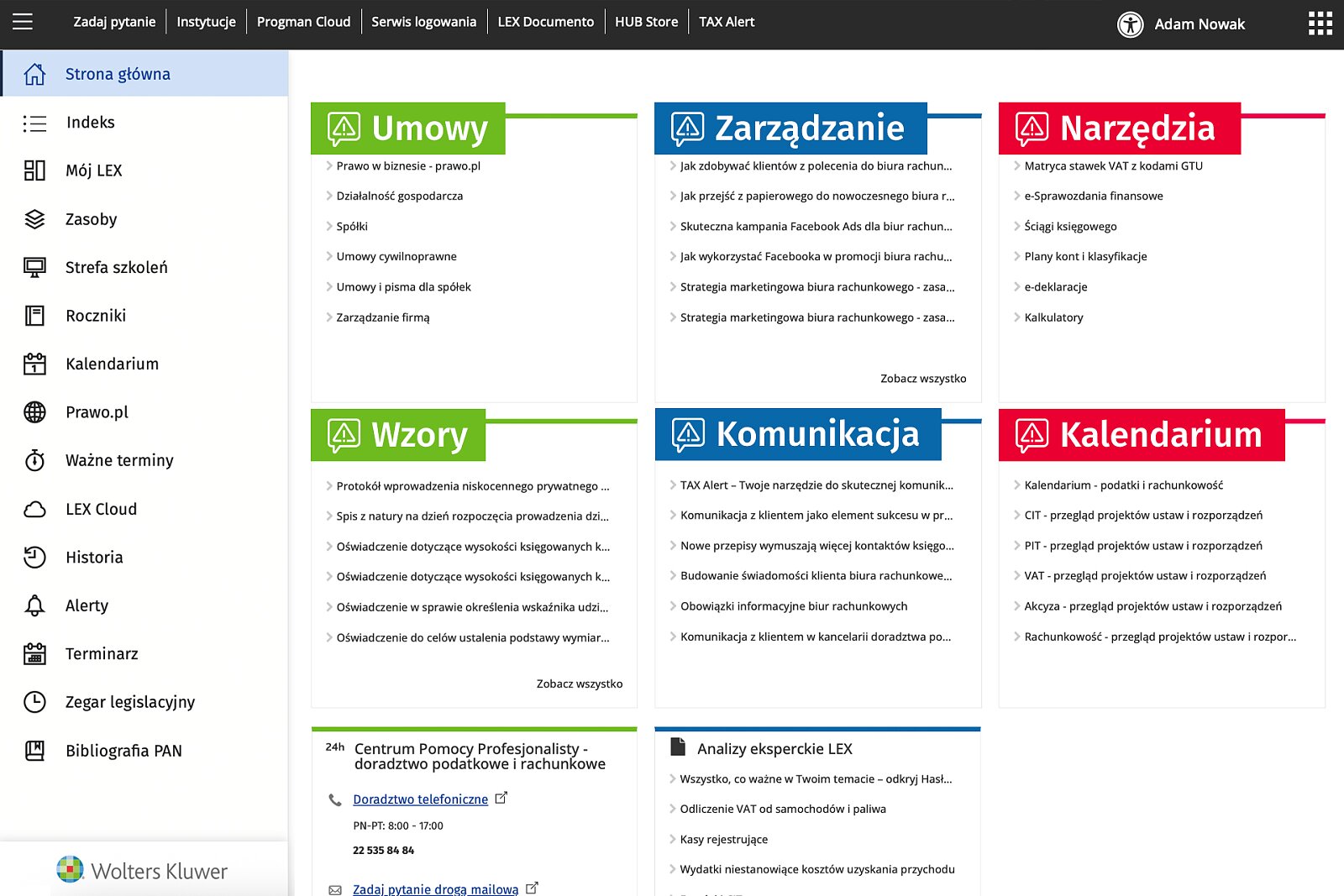Image resolution: width=1344 pixels, height=896 pixels.
Task: Open the Zarządzanie firmą link
Action: [x=383, y=317]
